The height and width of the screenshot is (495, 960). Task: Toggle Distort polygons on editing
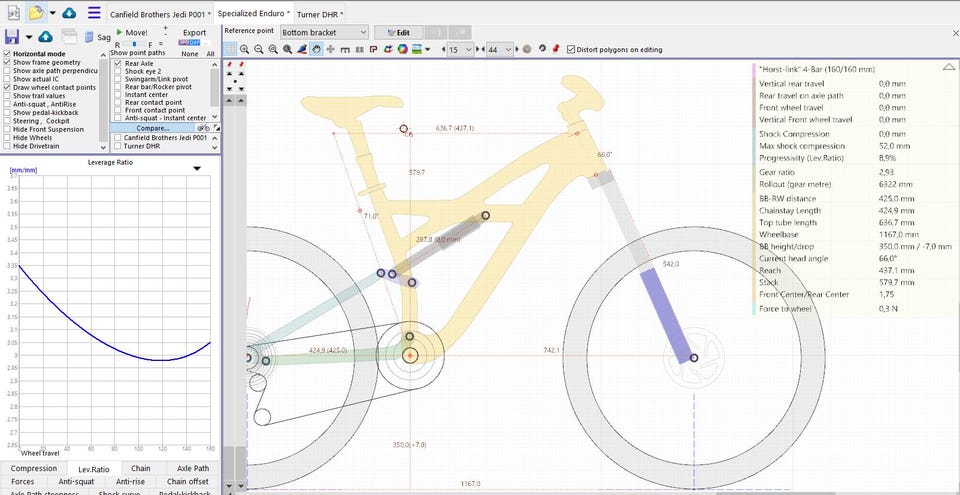point(571,49)
